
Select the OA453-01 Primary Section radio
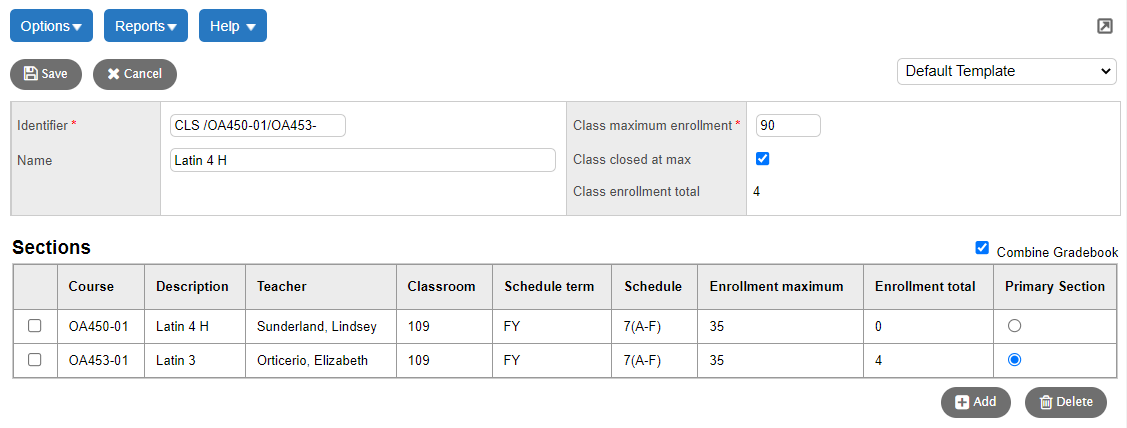point(1014,360)
